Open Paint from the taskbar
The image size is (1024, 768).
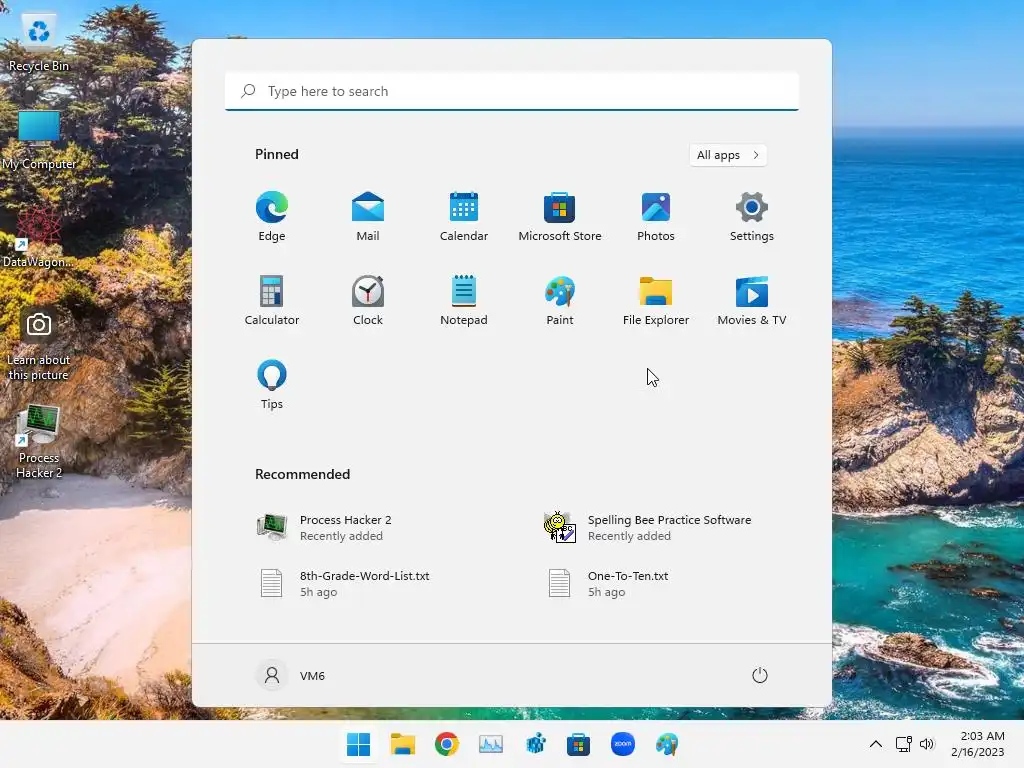(x=667, y=744)
